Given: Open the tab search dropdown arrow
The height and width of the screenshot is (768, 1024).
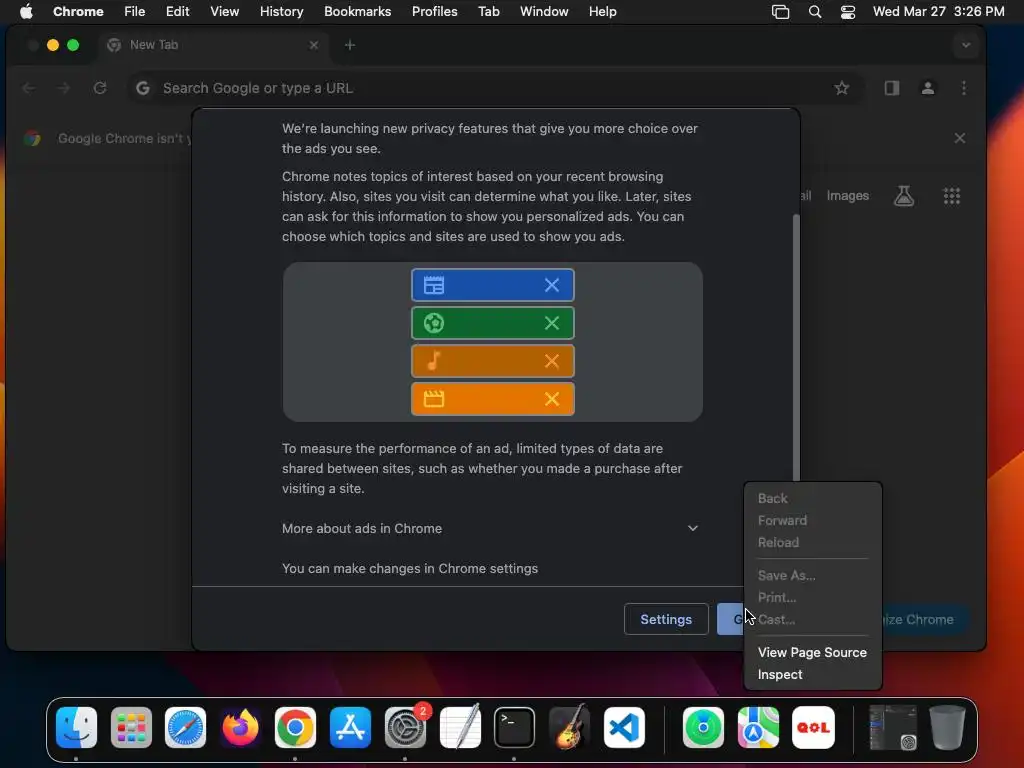Looking at the screenshot, I should (x=966, y=45).
